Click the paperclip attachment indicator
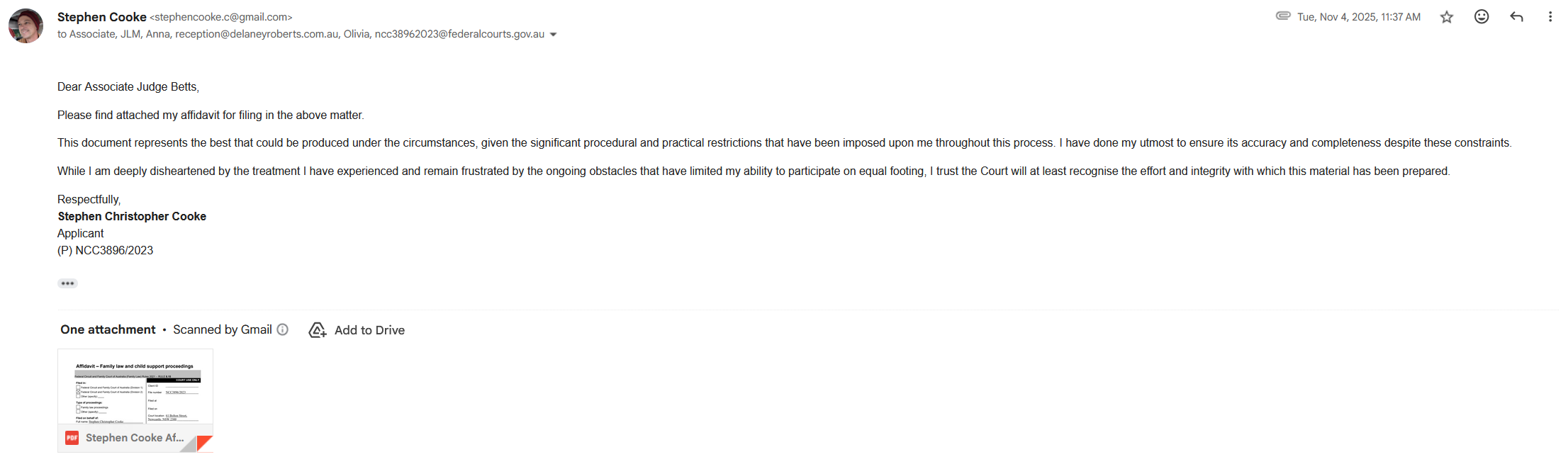This screenshot has height=469, width=1568. point(1283,16)
